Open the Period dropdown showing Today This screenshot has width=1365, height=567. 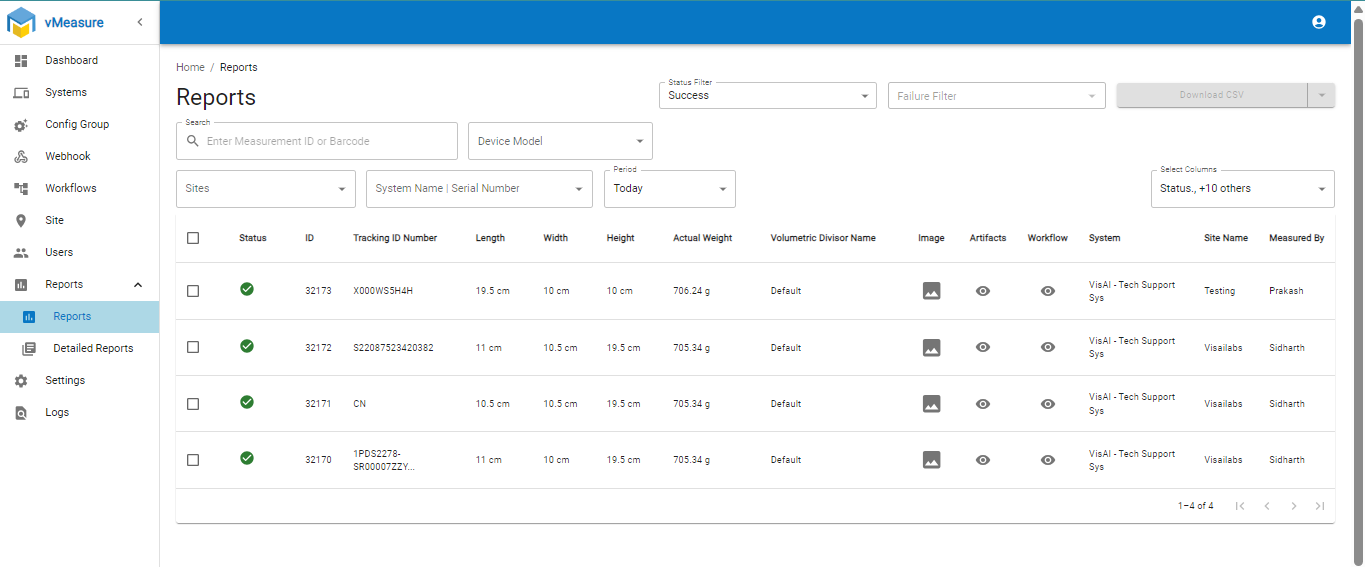669,189
